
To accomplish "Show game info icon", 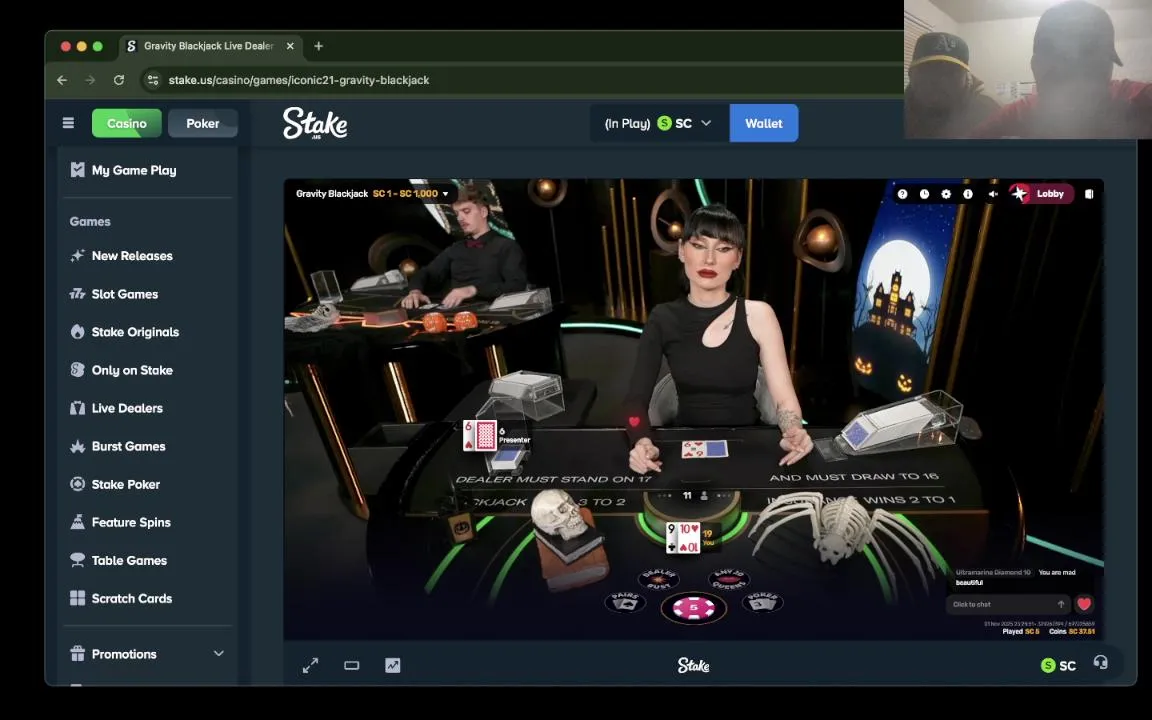I will 968,194.
